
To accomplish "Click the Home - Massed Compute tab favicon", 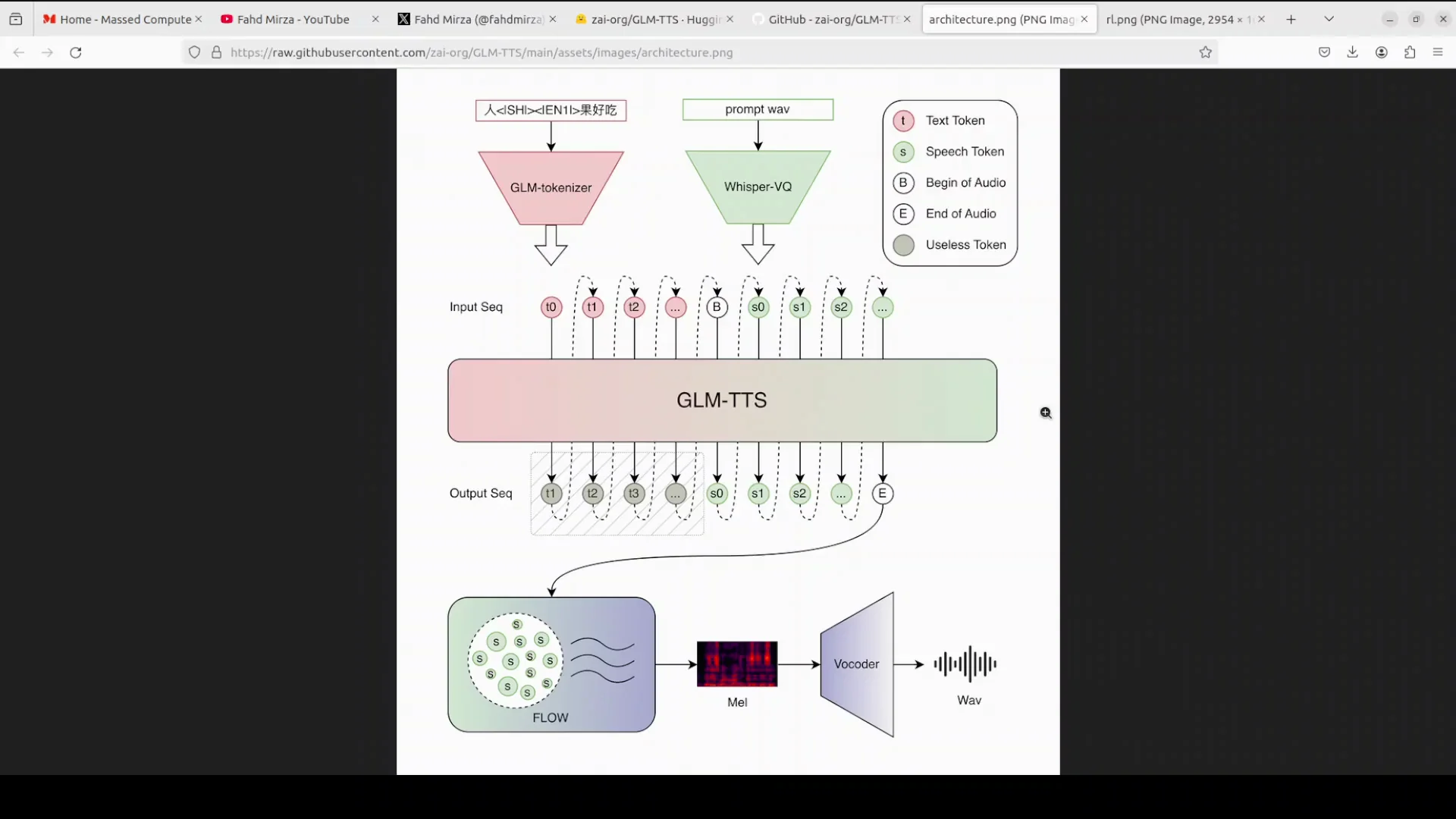I will tap(49, 19).
